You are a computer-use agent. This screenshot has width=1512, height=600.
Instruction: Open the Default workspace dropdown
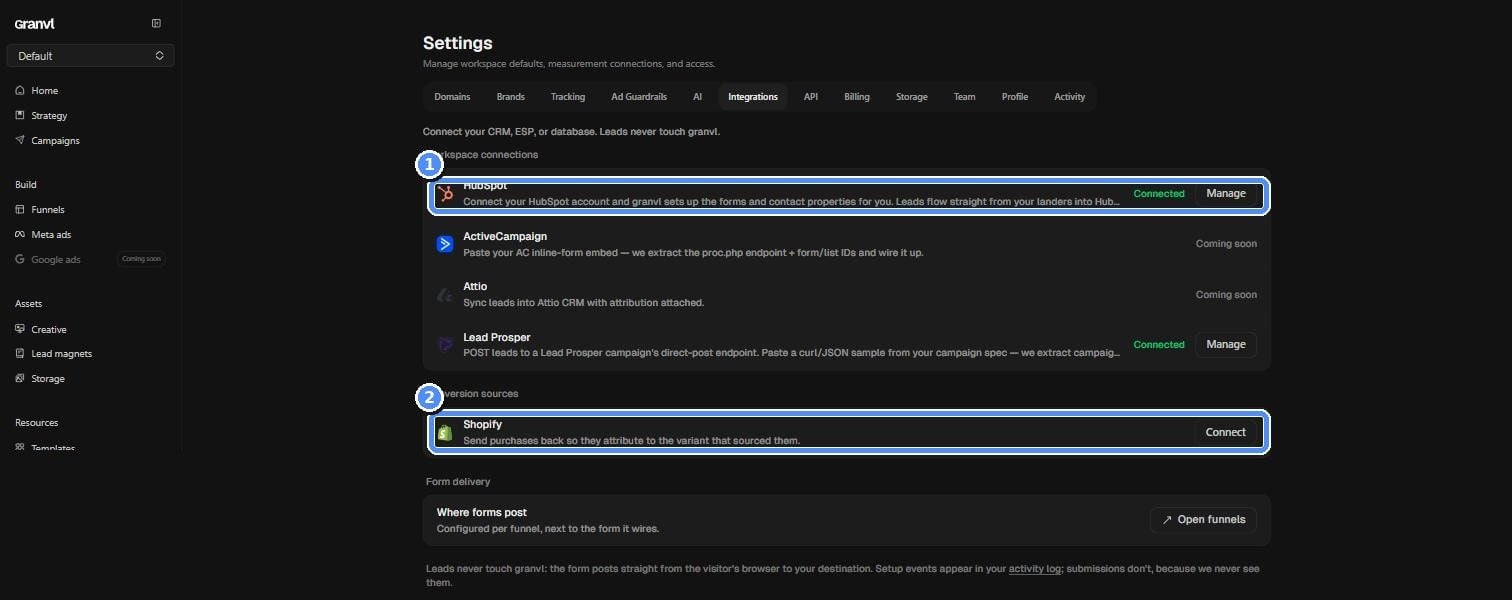coord(90,56)
